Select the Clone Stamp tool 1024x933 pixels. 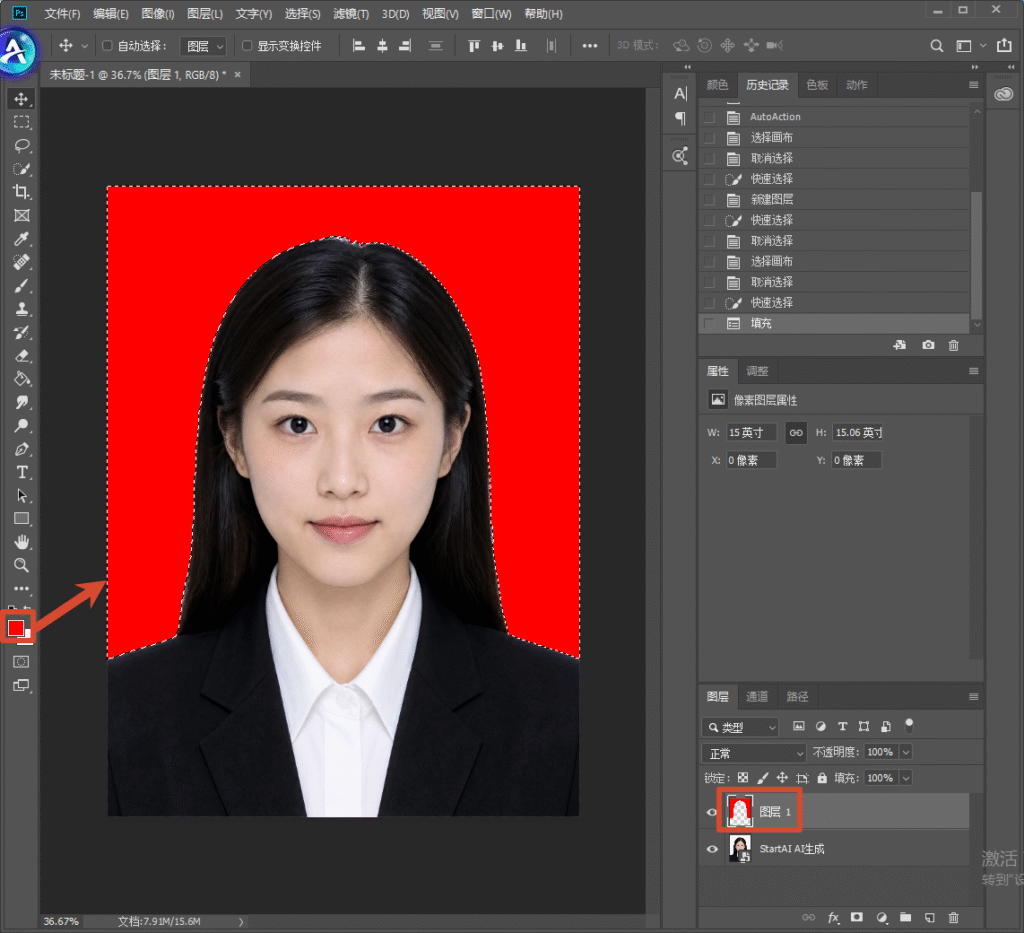pyautogui.click(x=22, y=309)
